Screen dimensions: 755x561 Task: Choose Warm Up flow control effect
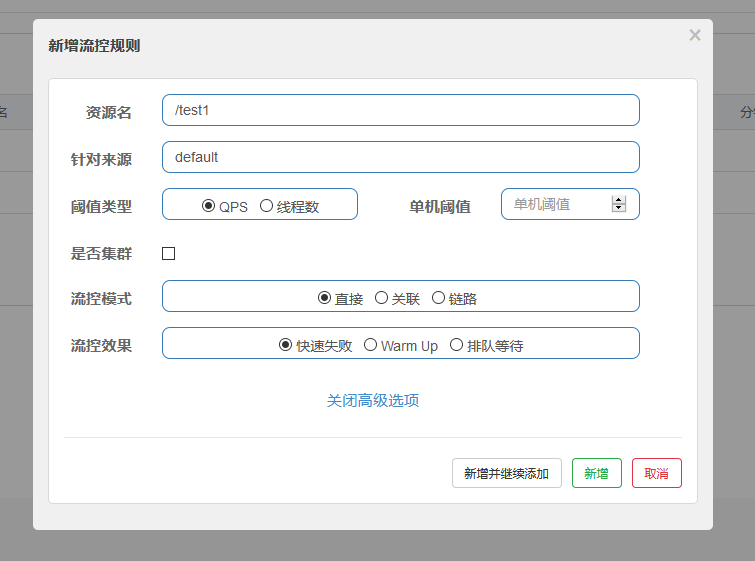(371, 345)
